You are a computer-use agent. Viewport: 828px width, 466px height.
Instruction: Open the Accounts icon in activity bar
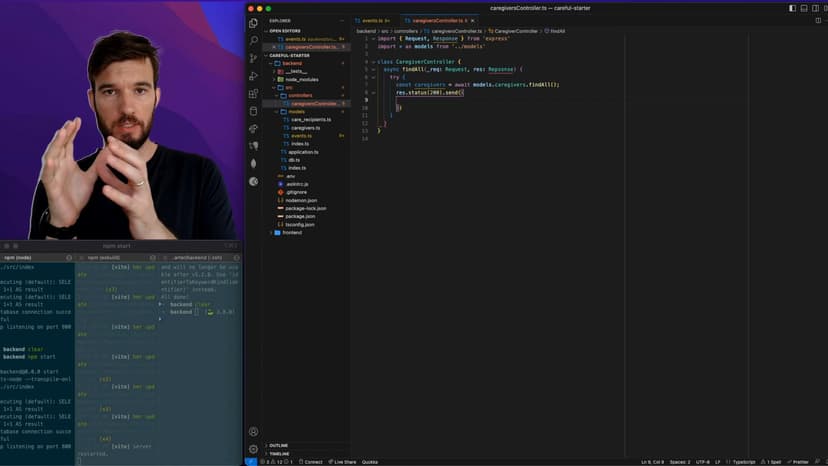pyautogui.click(x=253, y=432)
